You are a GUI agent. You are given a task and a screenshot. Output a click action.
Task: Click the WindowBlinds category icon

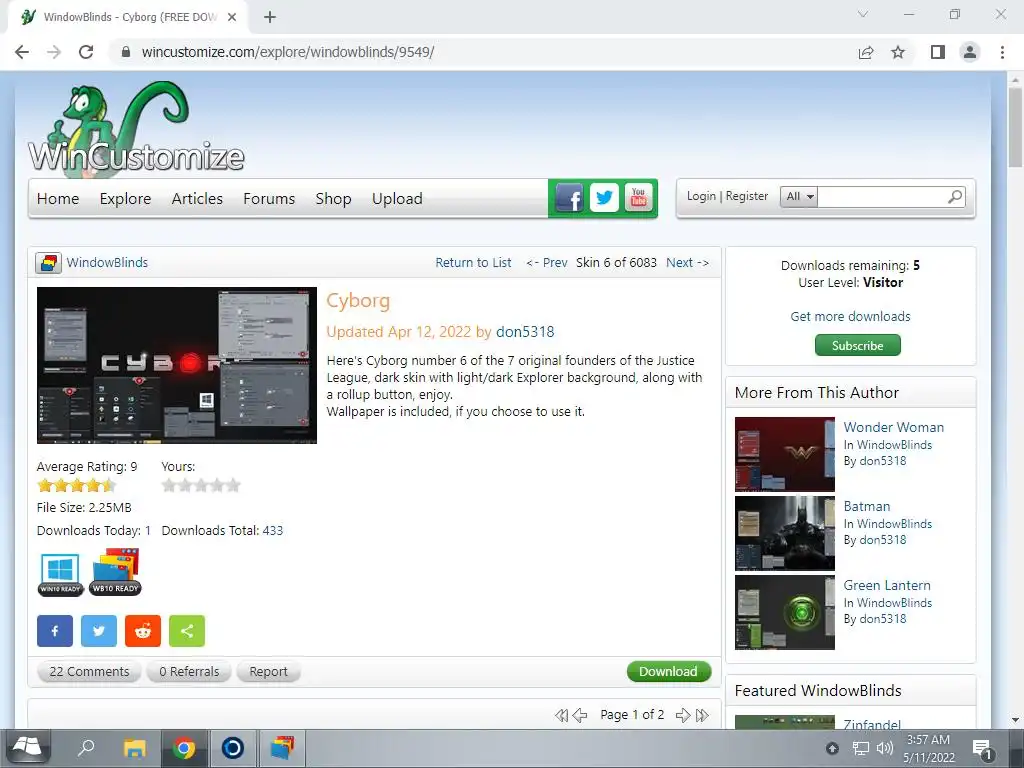[x=48, y=263]
